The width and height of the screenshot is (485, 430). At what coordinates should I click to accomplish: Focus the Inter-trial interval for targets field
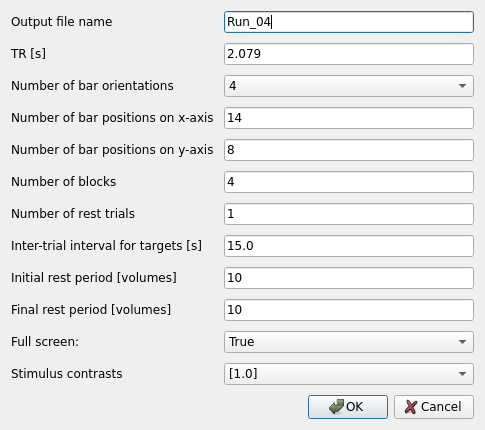pos(349,246)
